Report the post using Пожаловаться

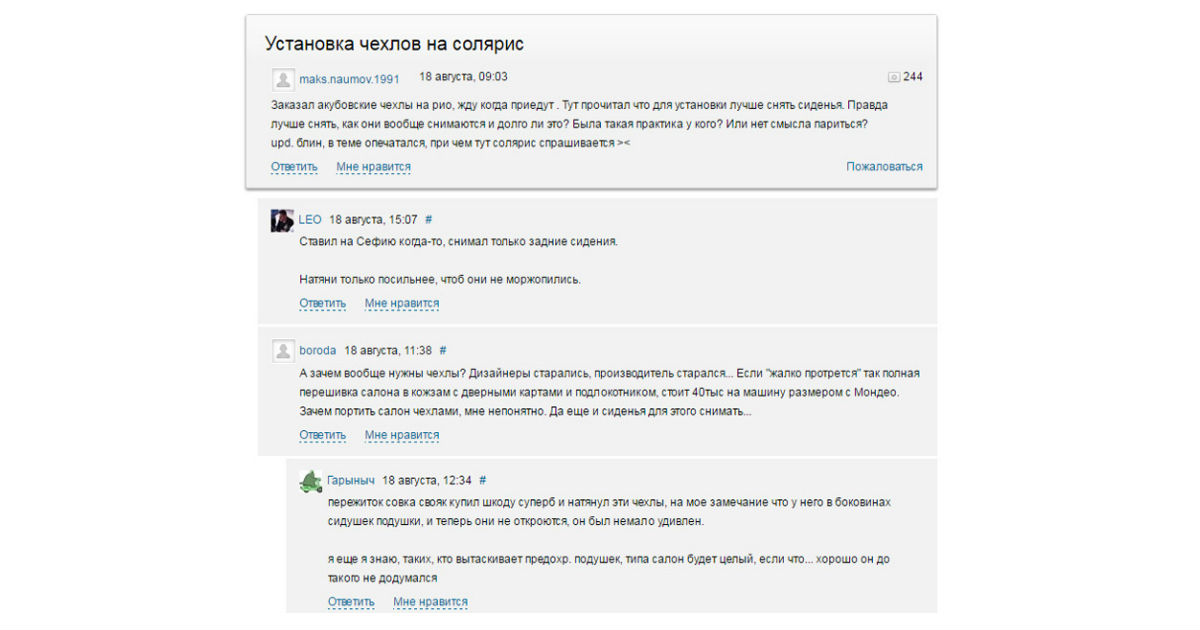tap(884, 166)
